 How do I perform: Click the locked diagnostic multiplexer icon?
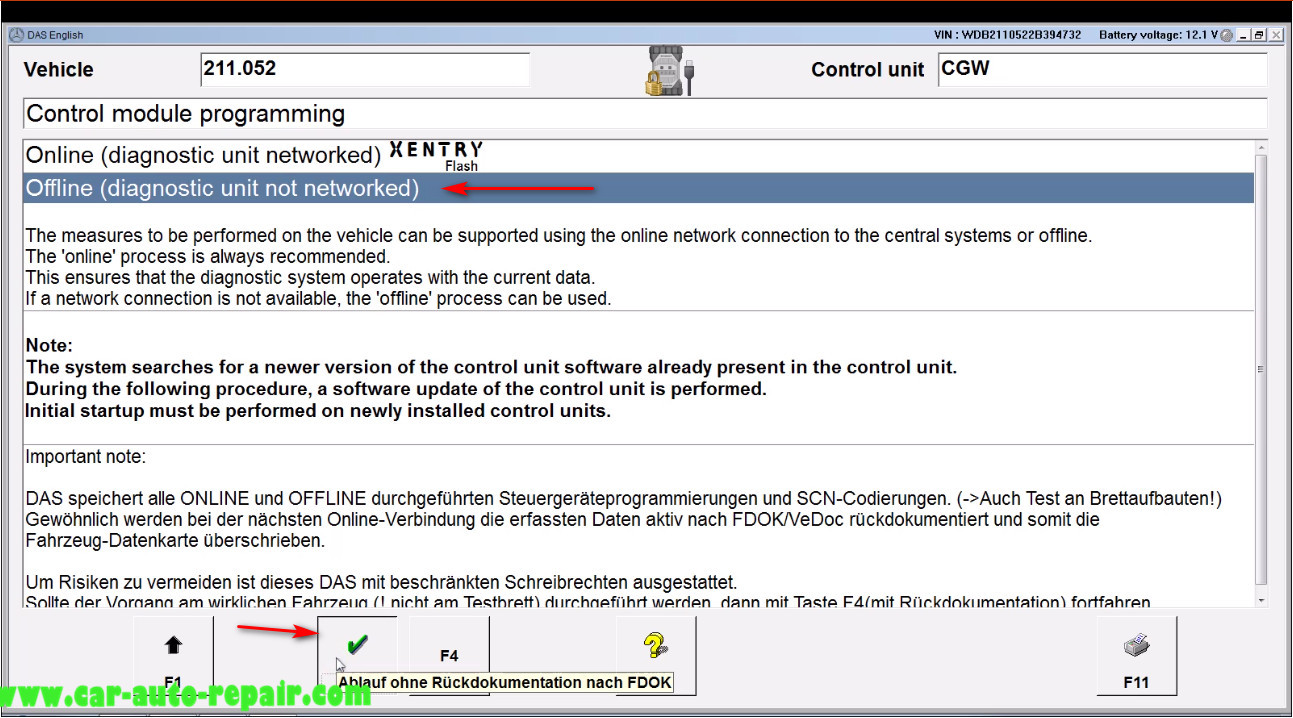(x=670, y=70)
